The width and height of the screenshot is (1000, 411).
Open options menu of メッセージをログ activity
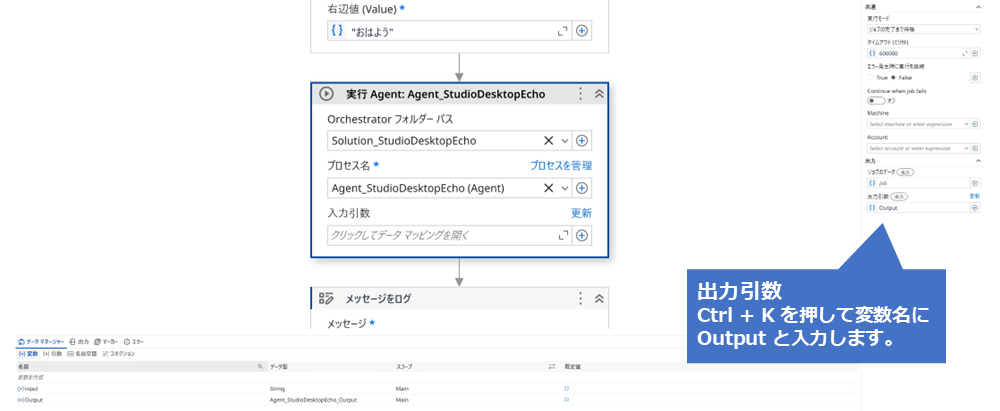tap(580, 298)
